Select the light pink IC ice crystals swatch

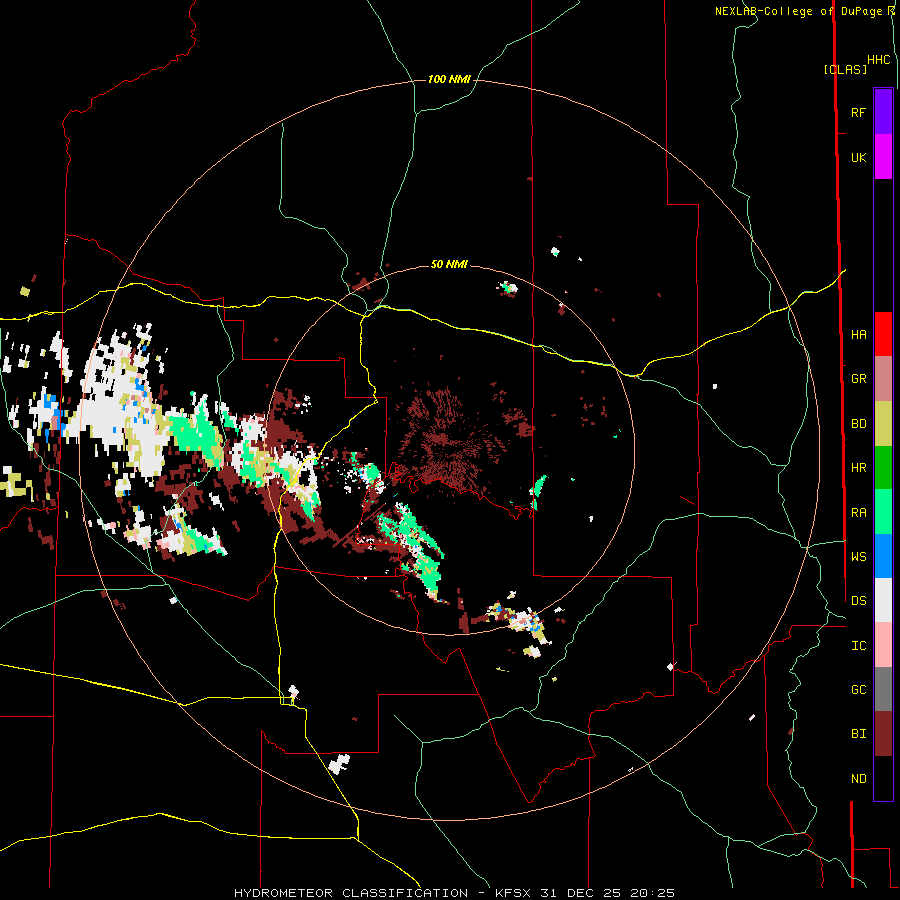coord(883,645)
